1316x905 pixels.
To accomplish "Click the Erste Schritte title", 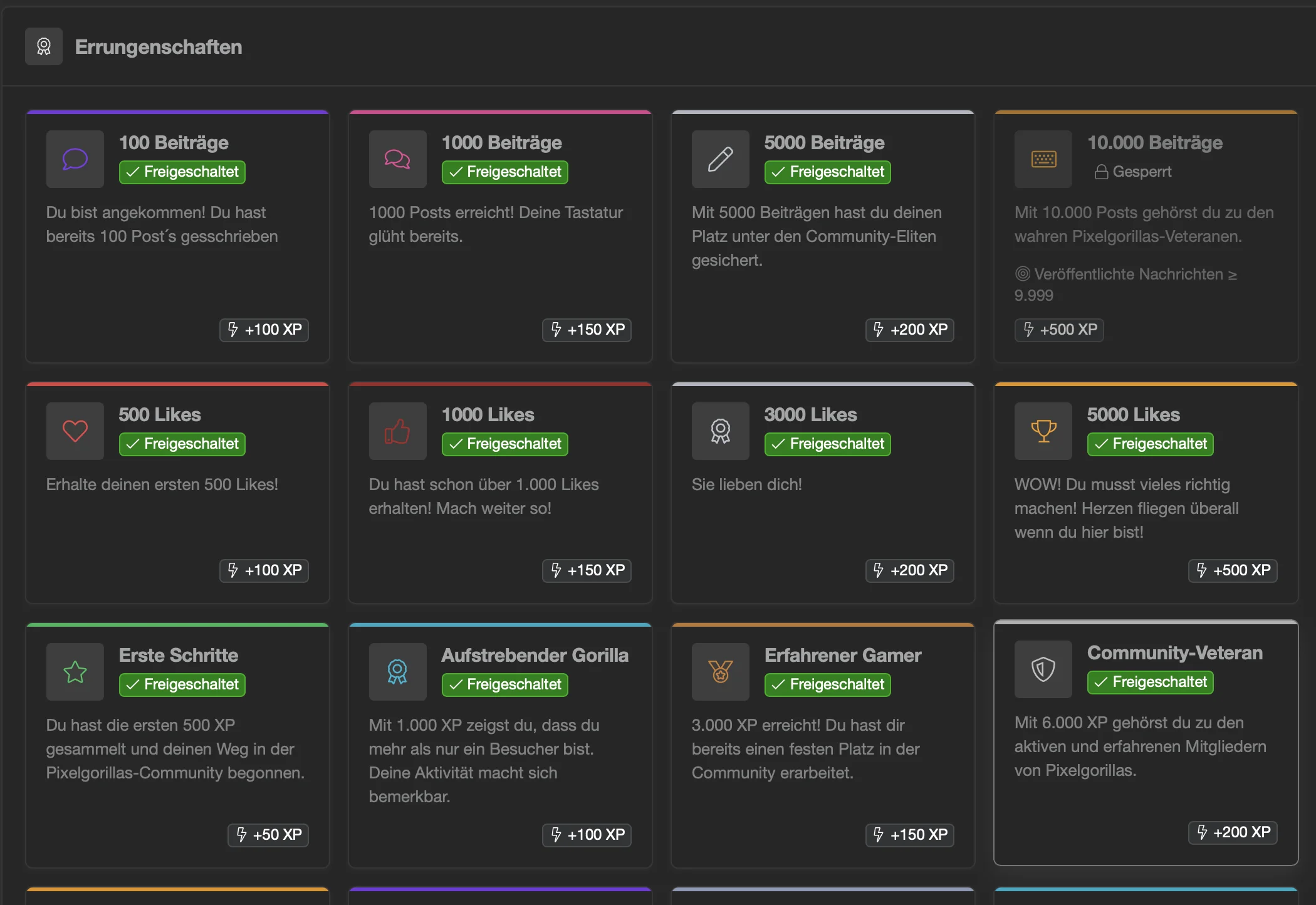I will [179, 656].
